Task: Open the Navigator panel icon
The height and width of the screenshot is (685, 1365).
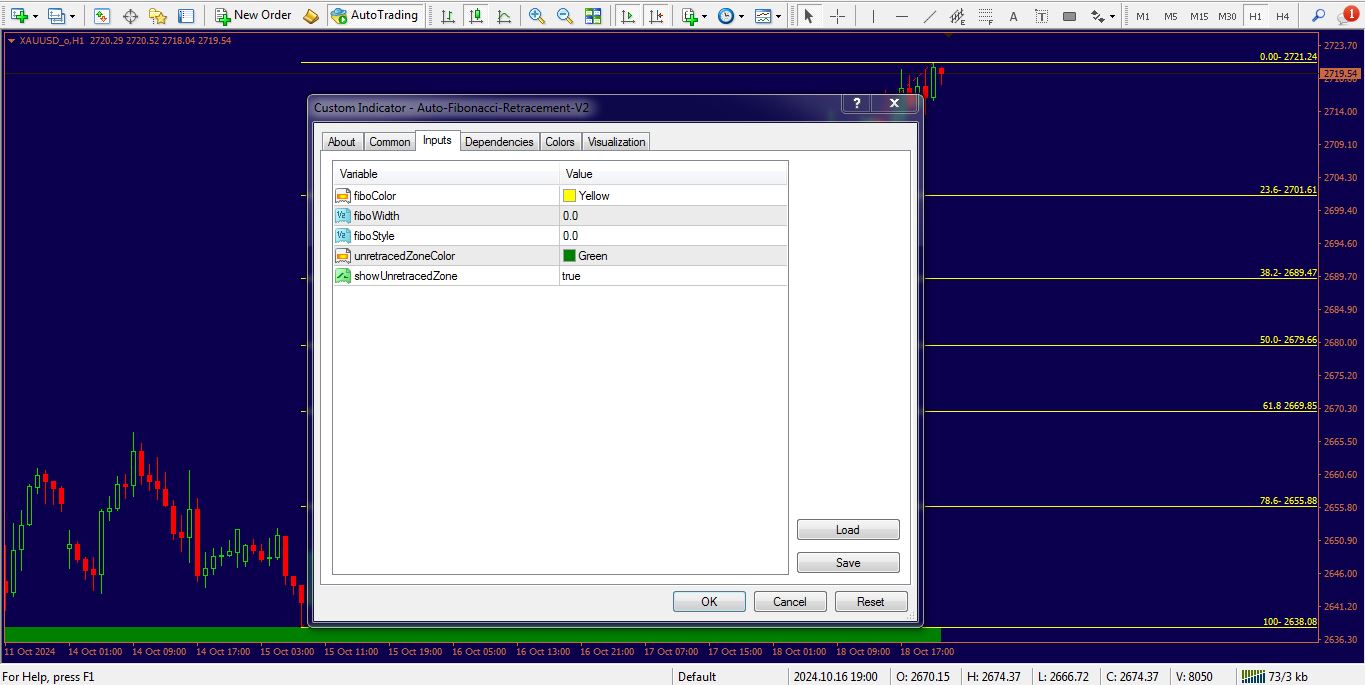Action: click(x=158, y=16)
